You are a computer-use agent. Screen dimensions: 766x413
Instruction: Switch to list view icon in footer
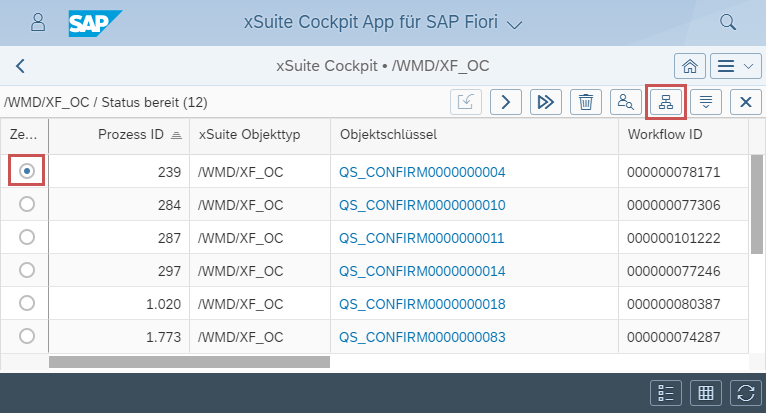click(x=666, y=393)
